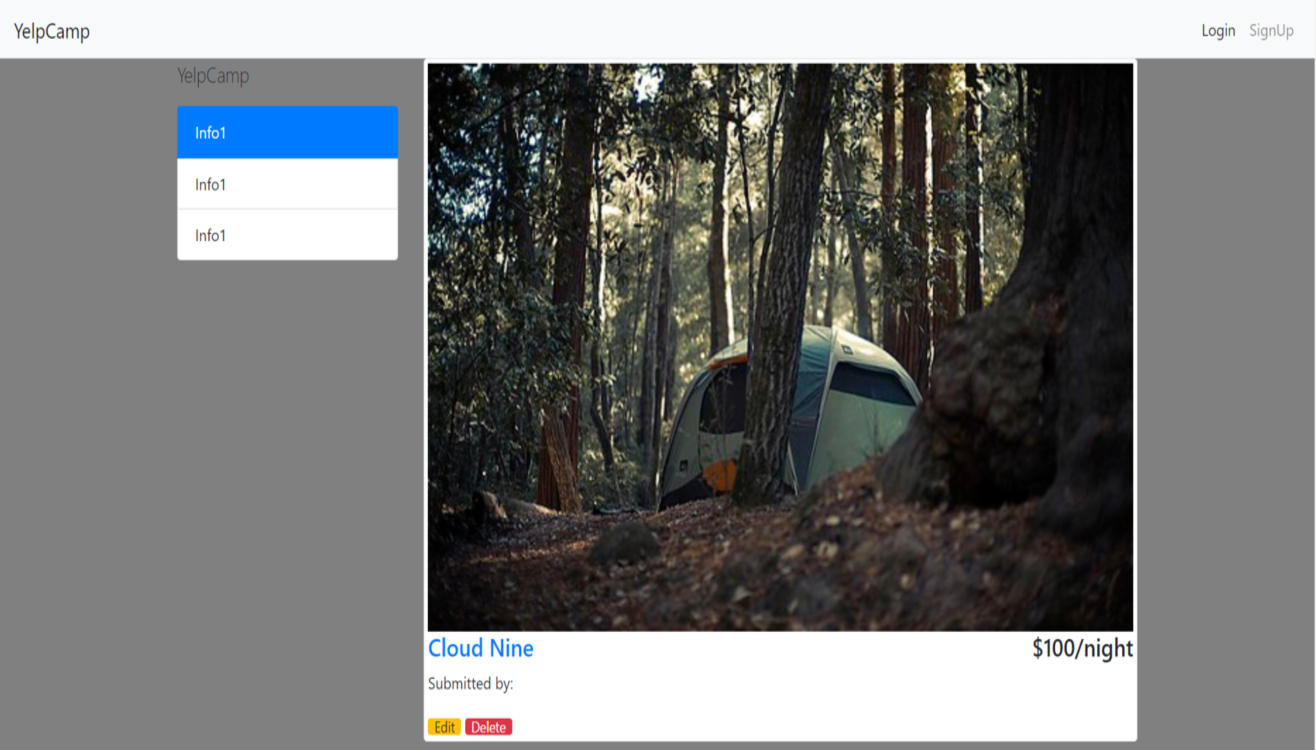Click the "Submitted by:" label
Viewport: 1316px width, 750px height.
click(471, 684)
